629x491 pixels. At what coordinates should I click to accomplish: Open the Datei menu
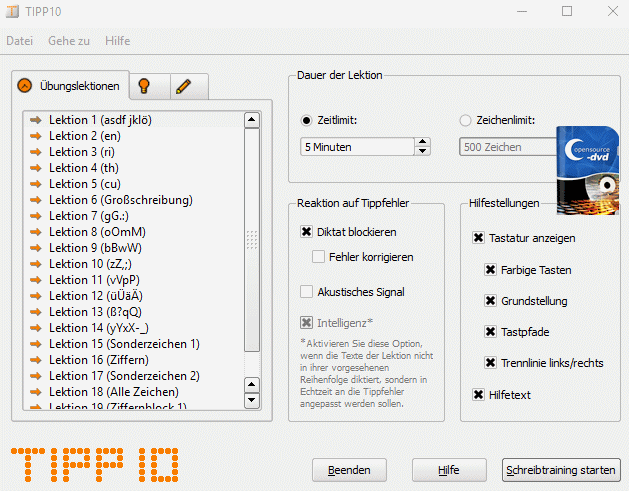20,41
